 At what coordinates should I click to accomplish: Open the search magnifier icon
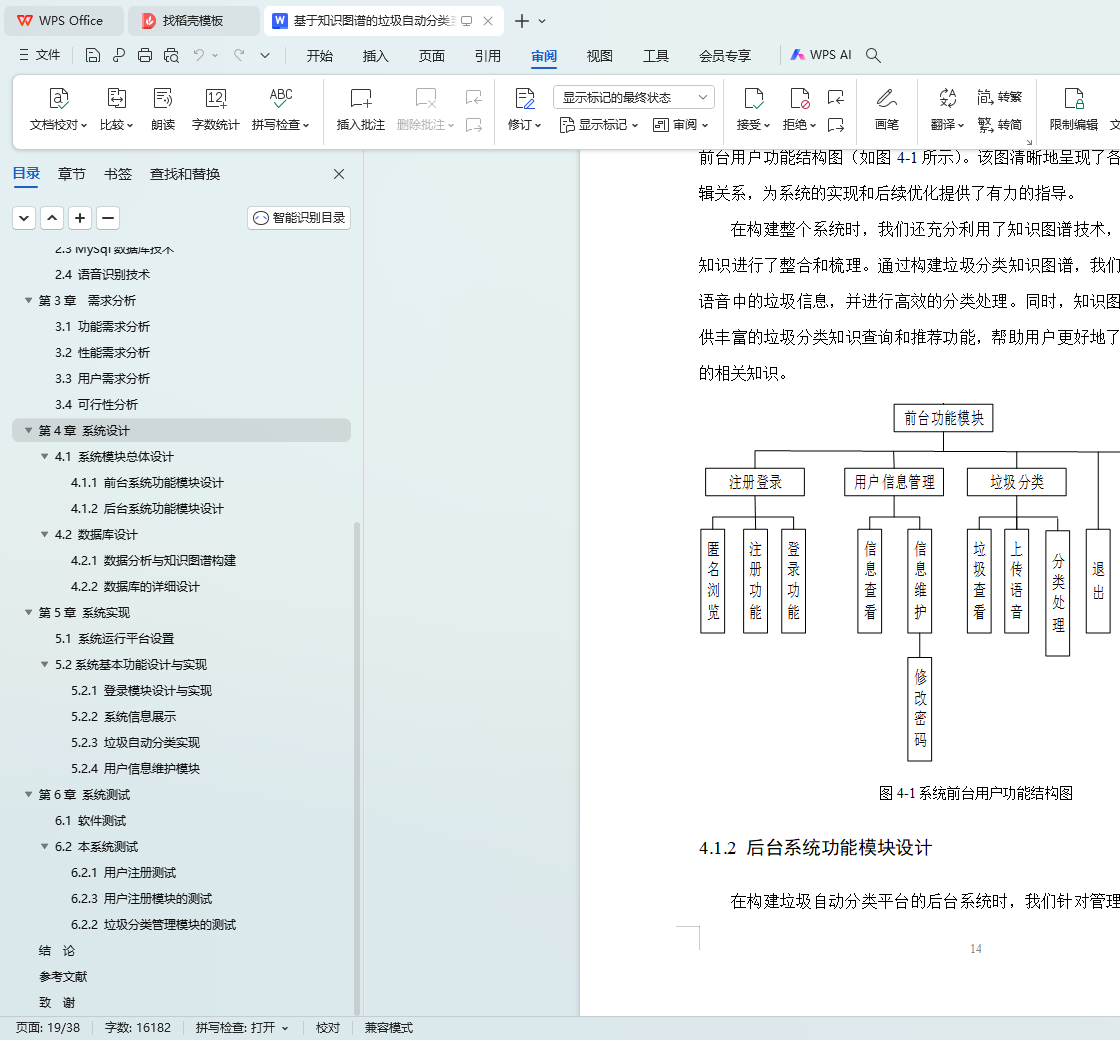(x=873, y=55)
